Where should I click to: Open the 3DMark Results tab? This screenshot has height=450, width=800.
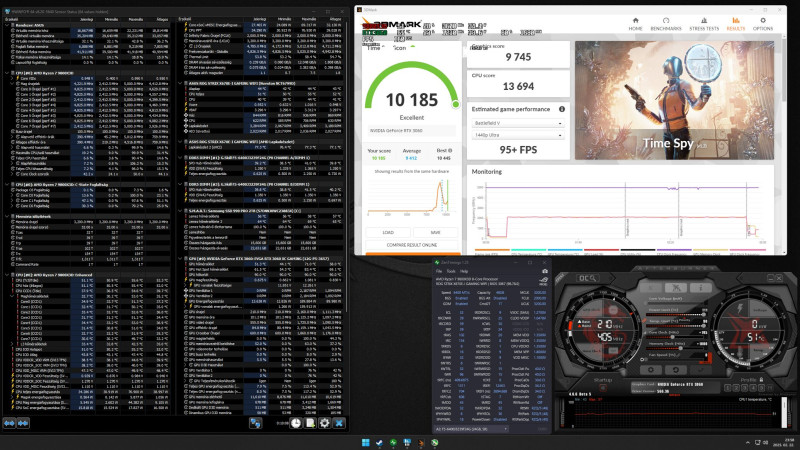pos(736,24)
